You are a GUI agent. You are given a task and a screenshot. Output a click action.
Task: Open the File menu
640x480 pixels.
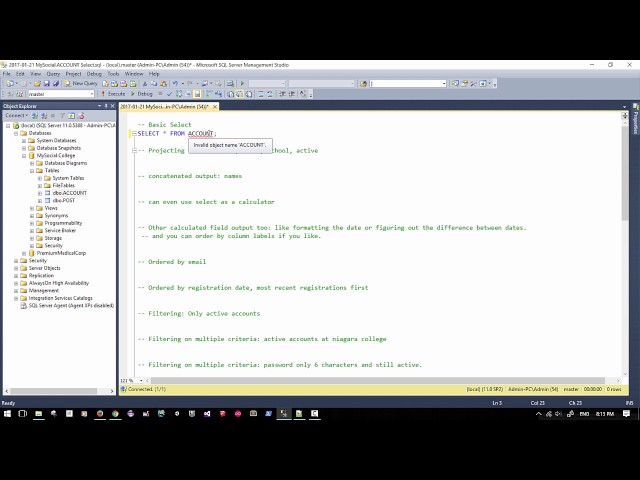7,74
